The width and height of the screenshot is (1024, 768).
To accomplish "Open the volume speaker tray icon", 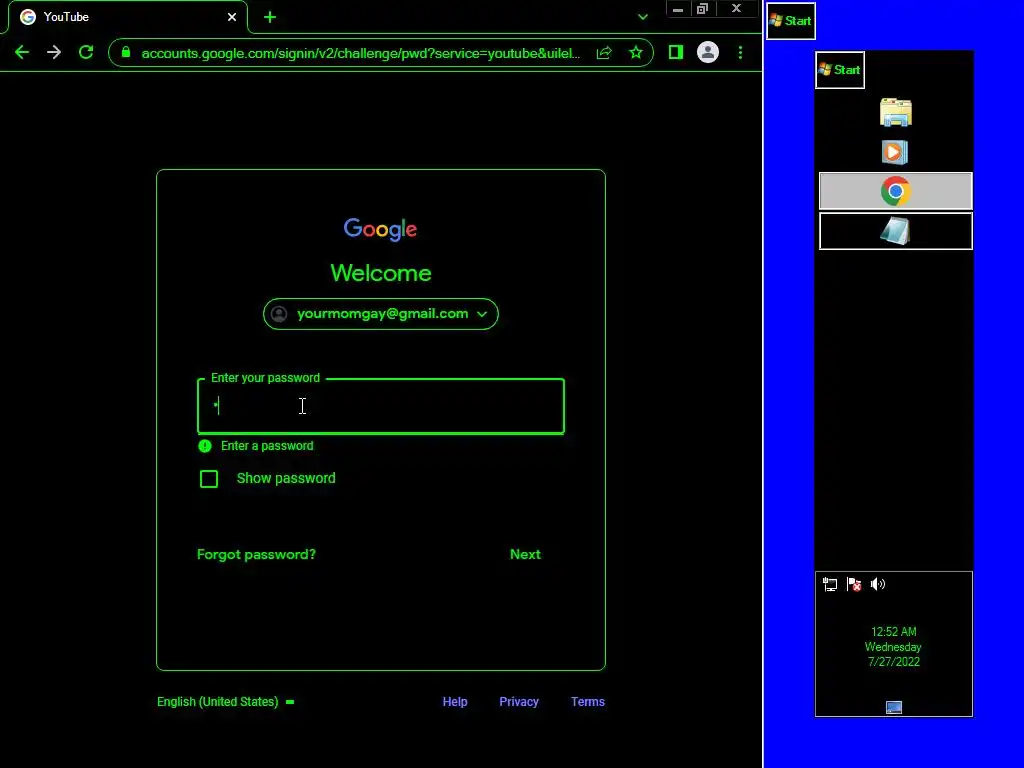I will click(878, 584).
